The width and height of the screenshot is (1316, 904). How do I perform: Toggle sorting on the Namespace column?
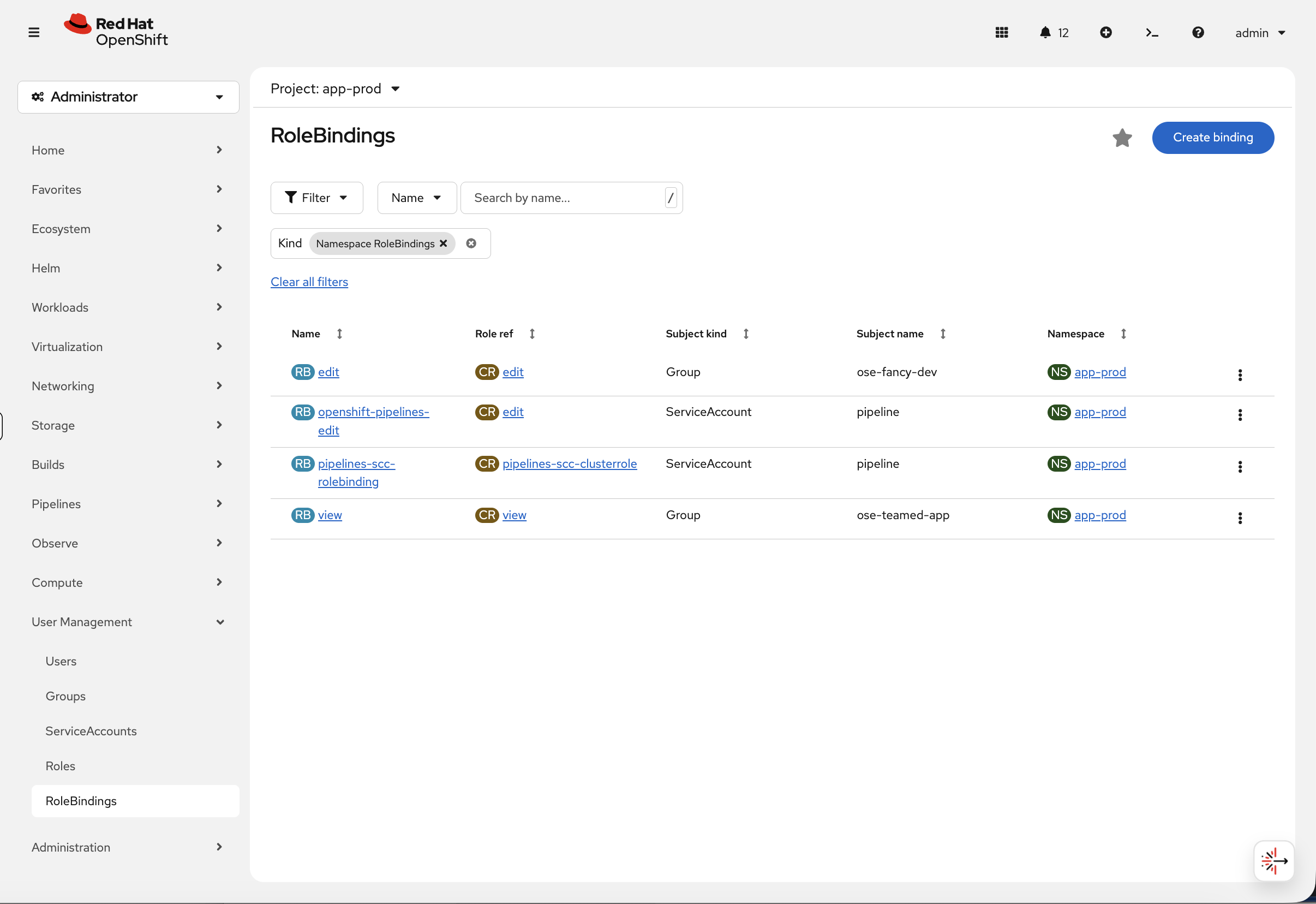1123,334
